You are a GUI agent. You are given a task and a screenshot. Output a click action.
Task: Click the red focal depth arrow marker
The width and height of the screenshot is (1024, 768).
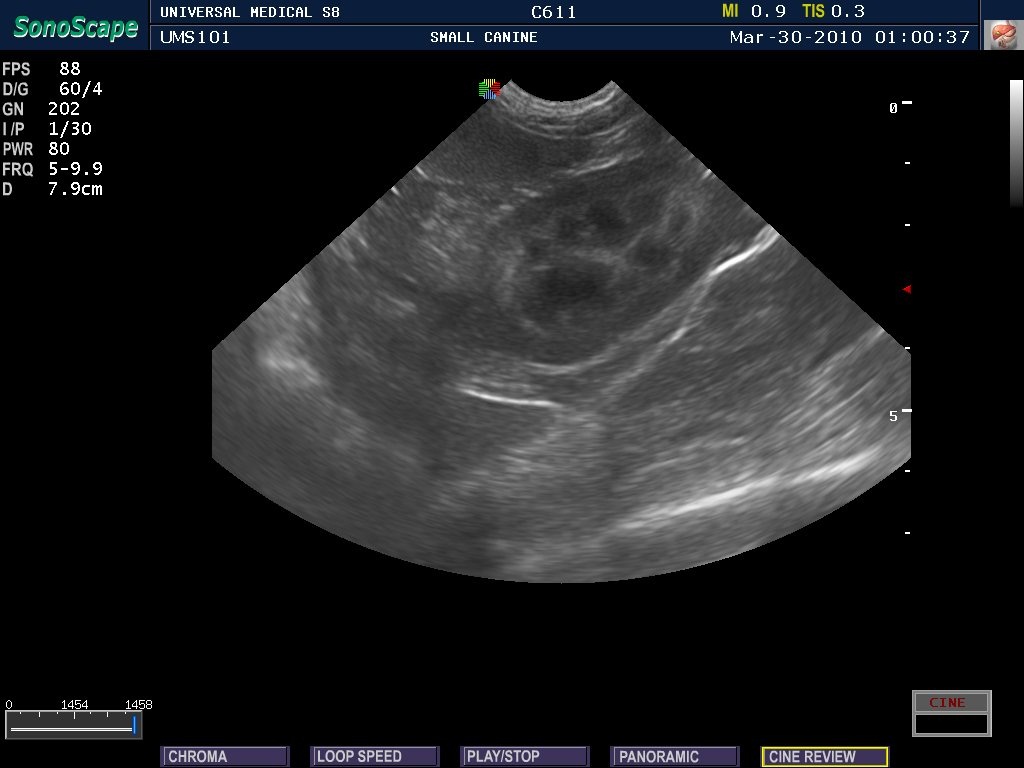click(906, 289)
